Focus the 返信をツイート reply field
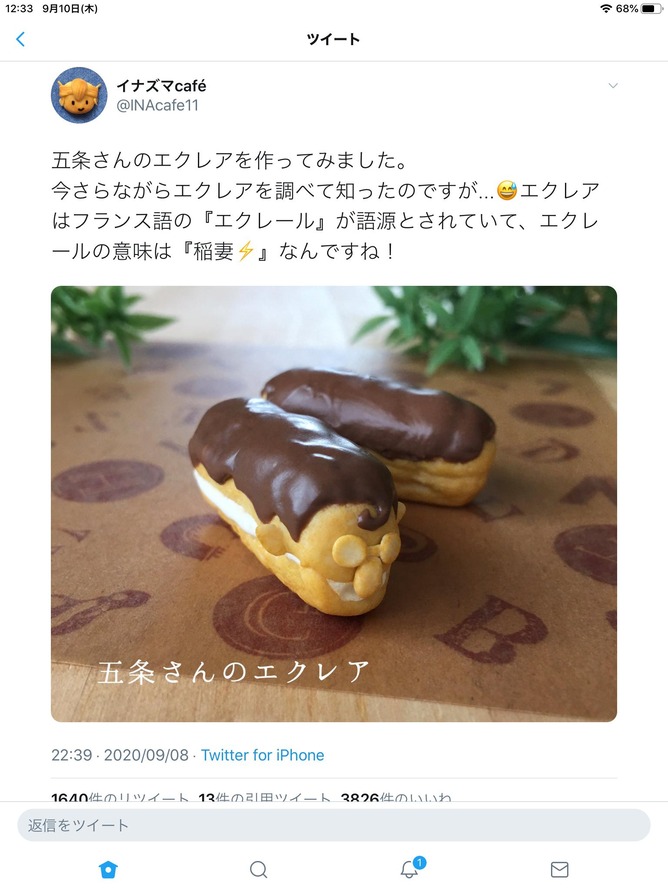The height and width of the screenshot is (891, 668). [334, 825]
